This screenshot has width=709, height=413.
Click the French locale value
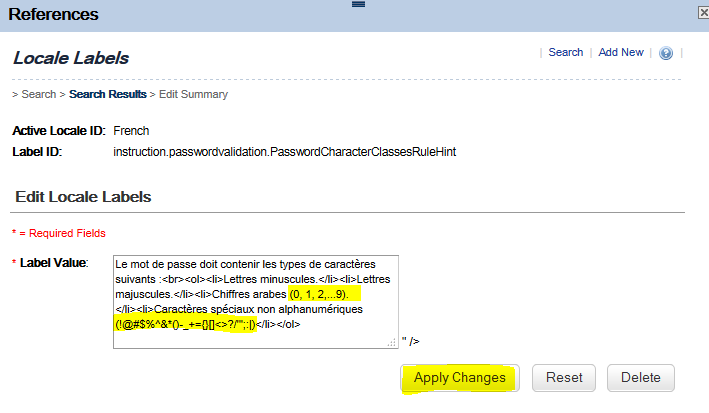(131, 131)
